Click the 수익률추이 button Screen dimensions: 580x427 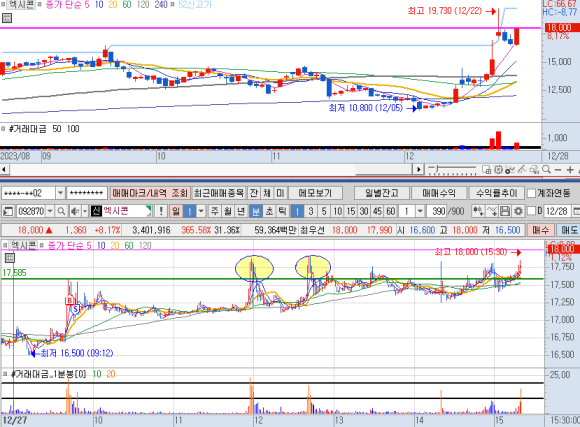pyautogui.click(x=496, y=193)
